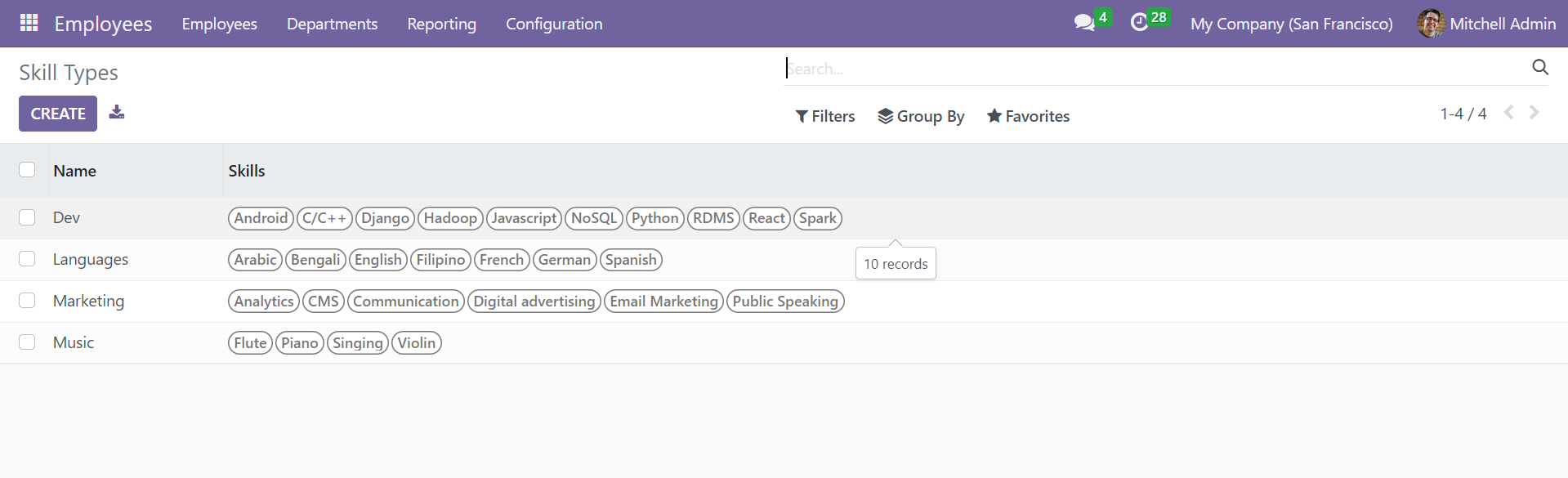
Task: Click the Employees app title
Action: [103, 24]
